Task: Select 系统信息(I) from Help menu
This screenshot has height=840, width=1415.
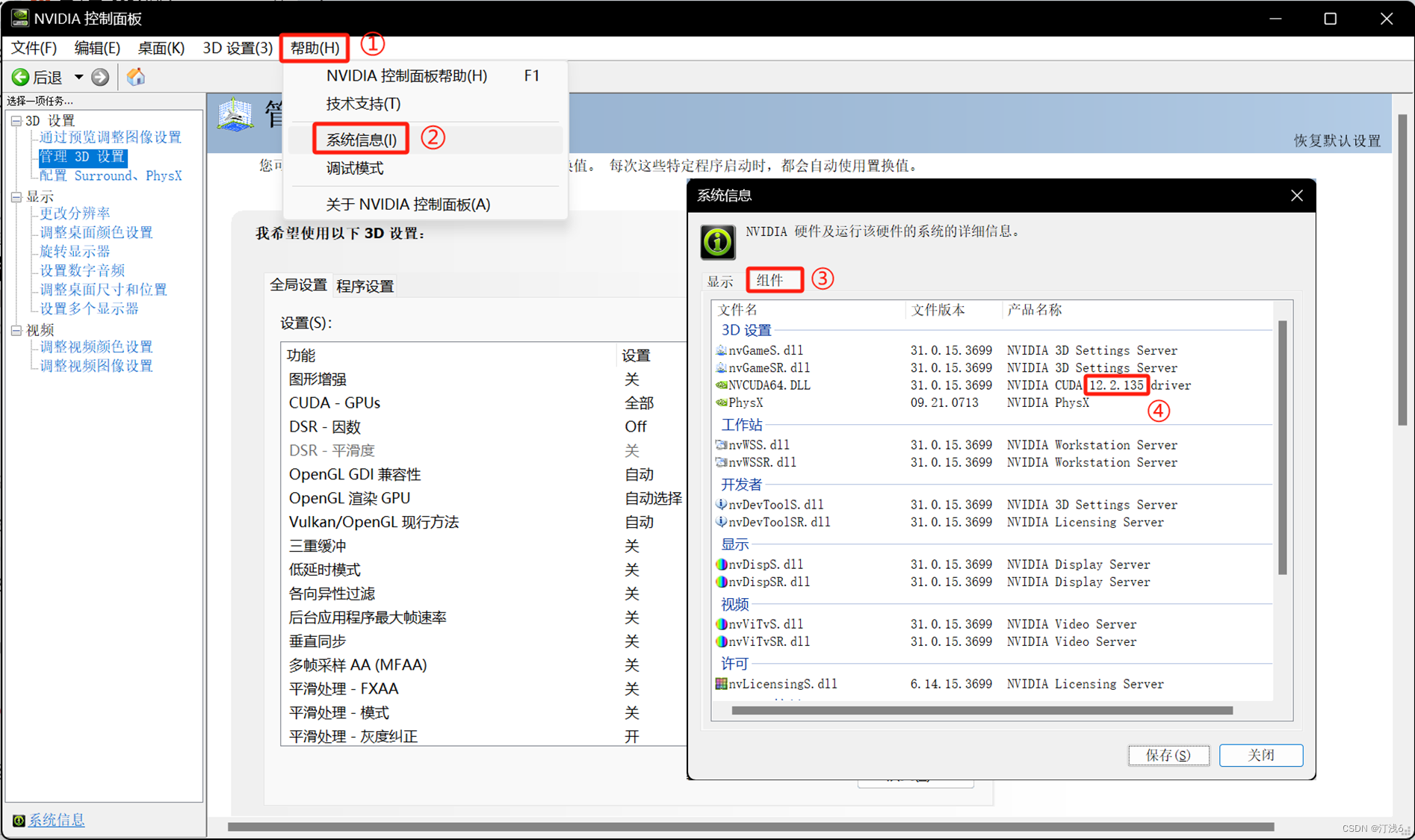Action: [425, 140]
